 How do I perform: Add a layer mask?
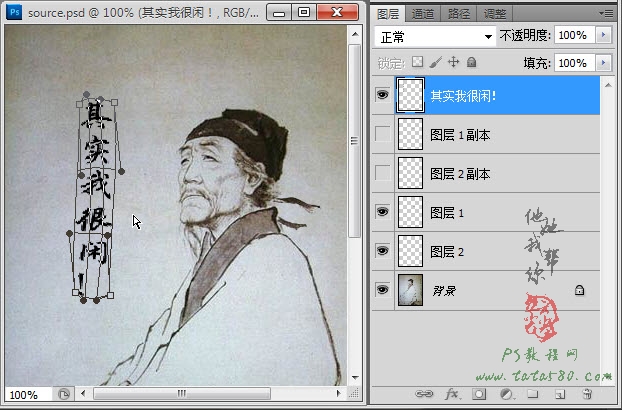(x=479, y=394)
